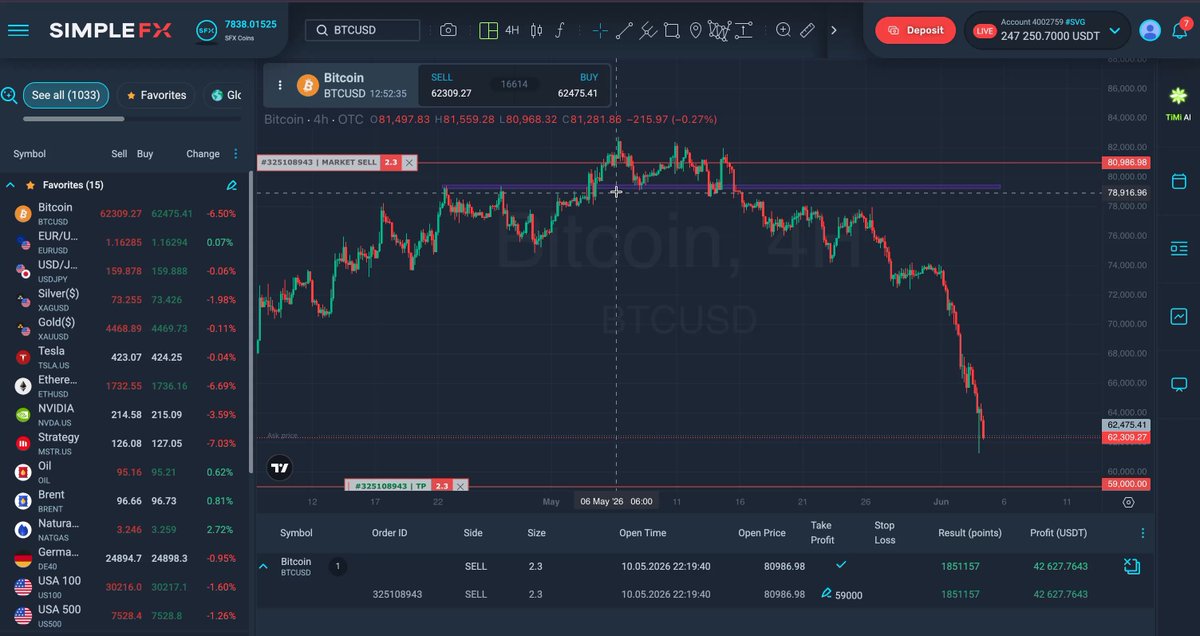Click the zoom in magnifier tool
The image size is (1200, 636).
[x=784, y=30]
